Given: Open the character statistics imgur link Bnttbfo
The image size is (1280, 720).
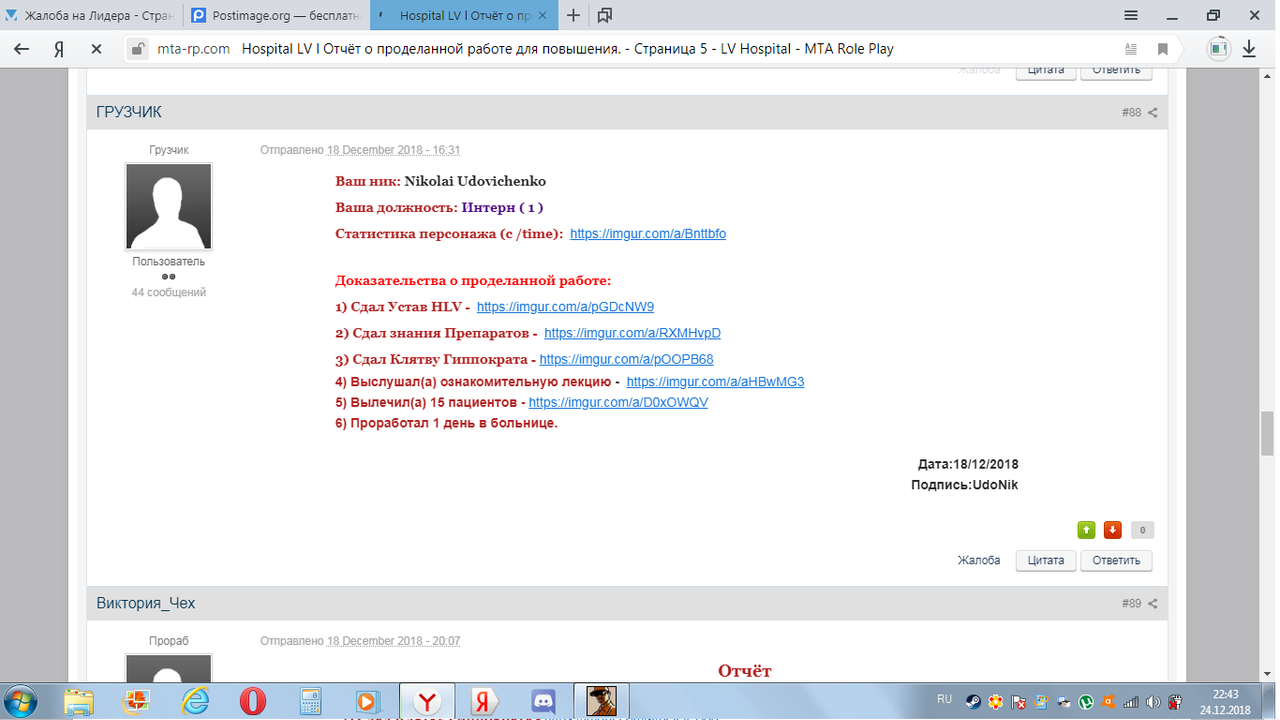Looking at the screenshot, I should [648, 234].
